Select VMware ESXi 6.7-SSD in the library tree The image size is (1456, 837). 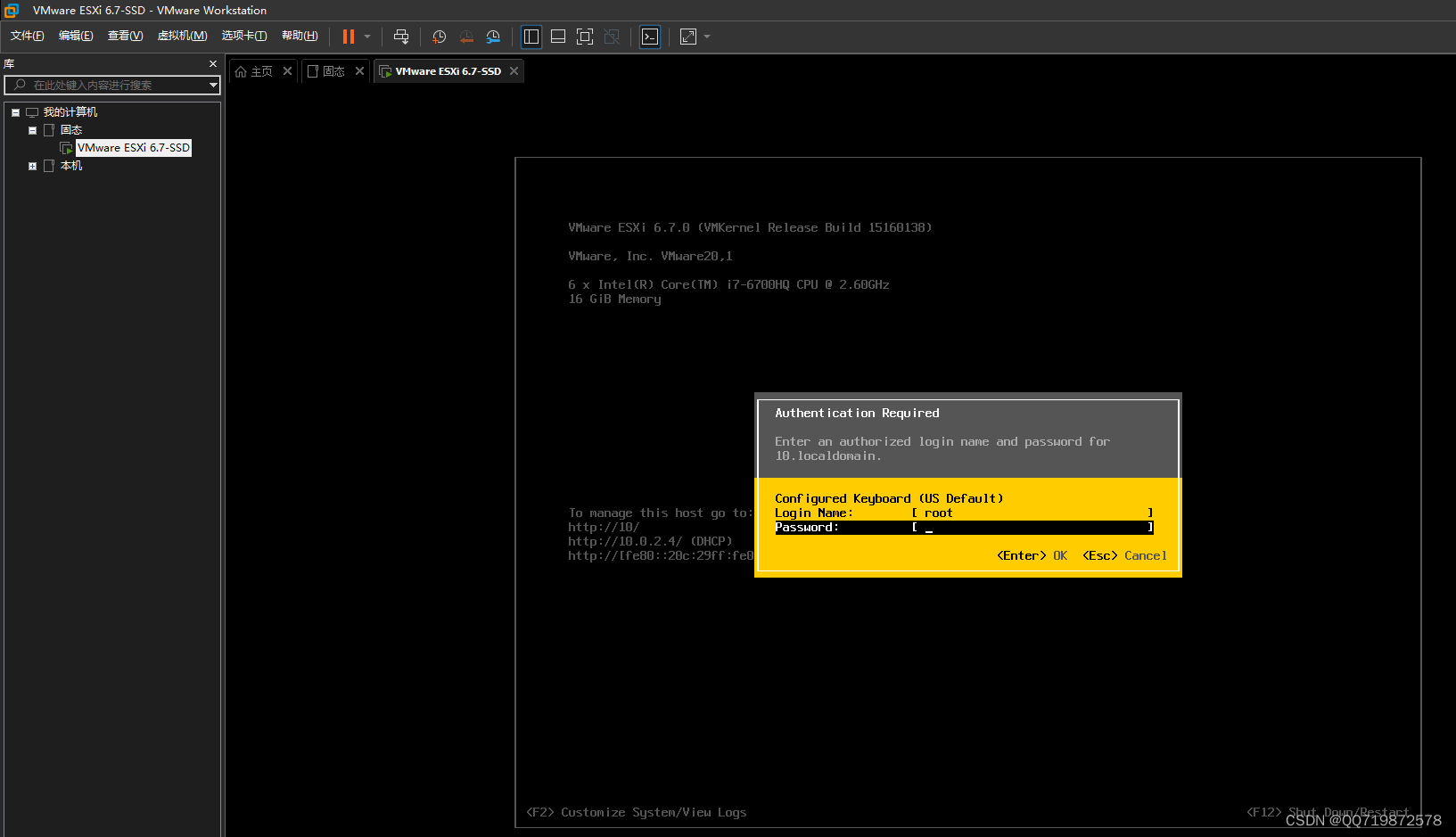(134, 148)
